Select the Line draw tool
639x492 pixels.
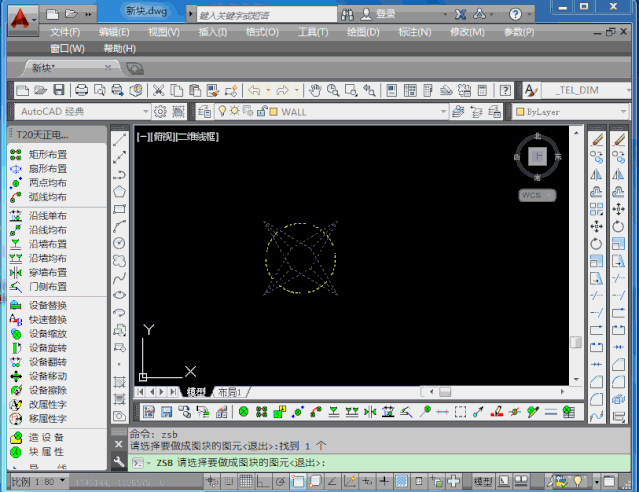[x=119, y=140]
